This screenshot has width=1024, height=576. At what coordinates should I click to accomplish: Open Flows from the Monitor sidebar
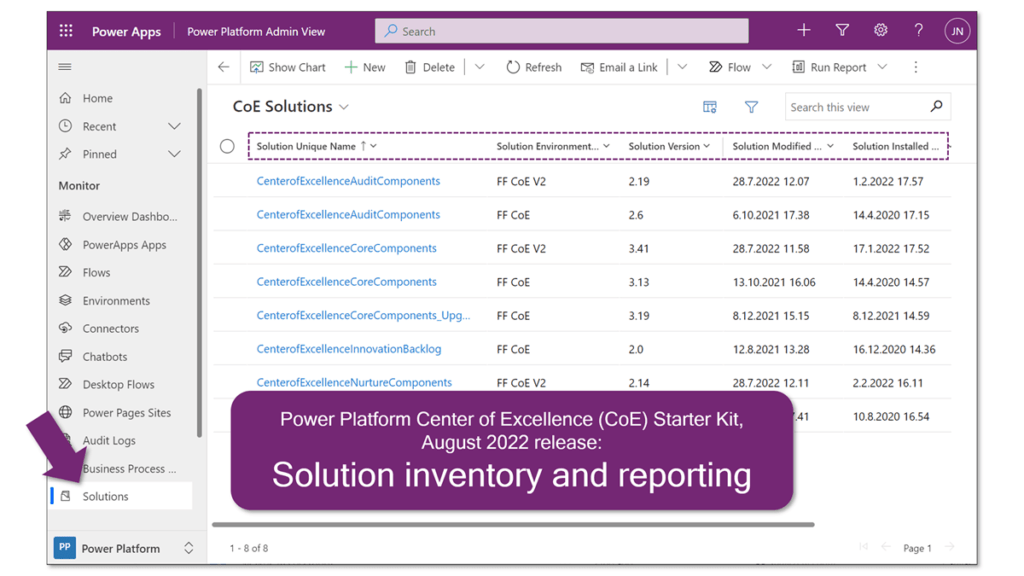point(95,272)
